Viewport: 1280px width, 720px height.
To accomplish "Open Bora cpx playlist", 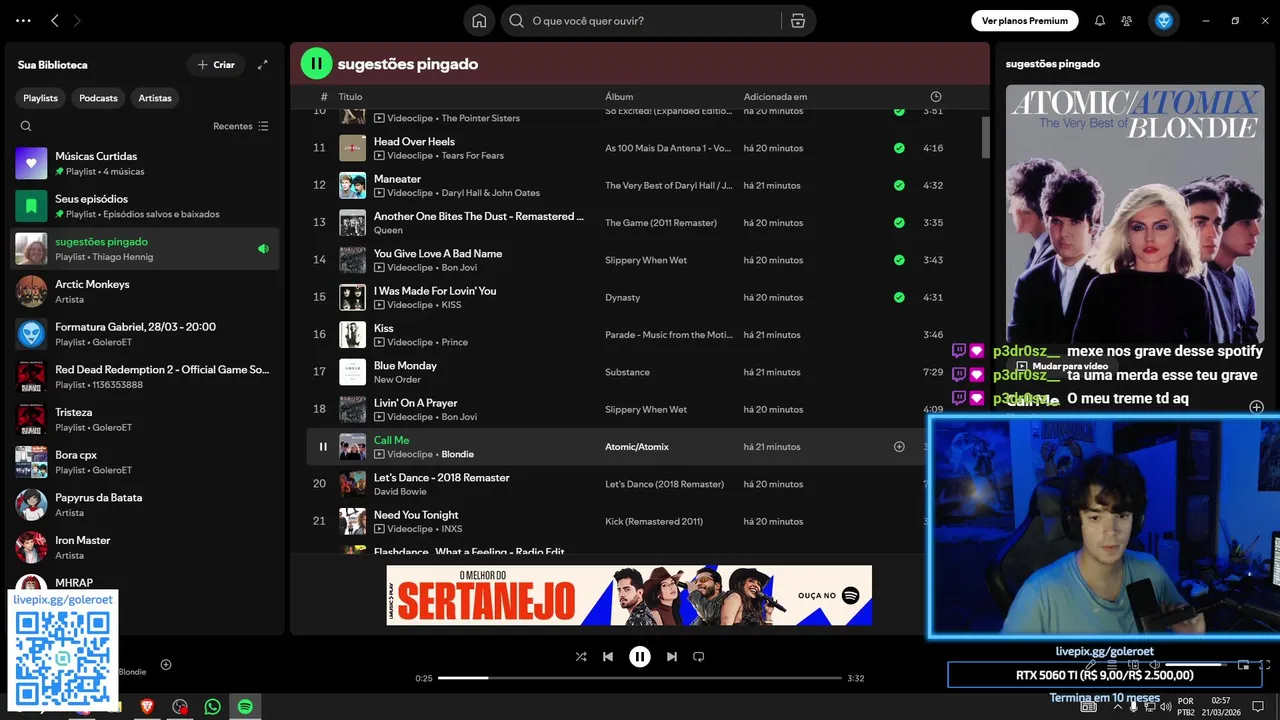I will pos(145,462).
